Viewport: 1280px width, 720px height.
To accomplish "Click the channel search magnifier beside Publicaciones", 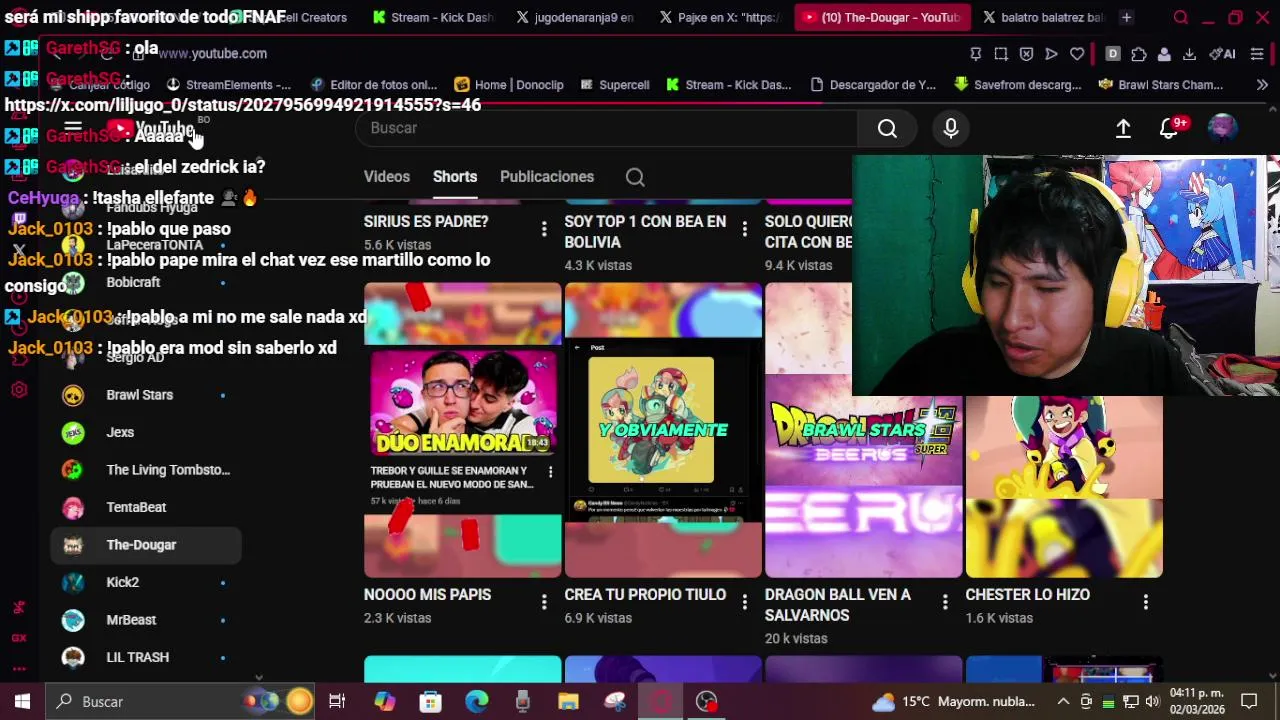I will tap(635, 177).
